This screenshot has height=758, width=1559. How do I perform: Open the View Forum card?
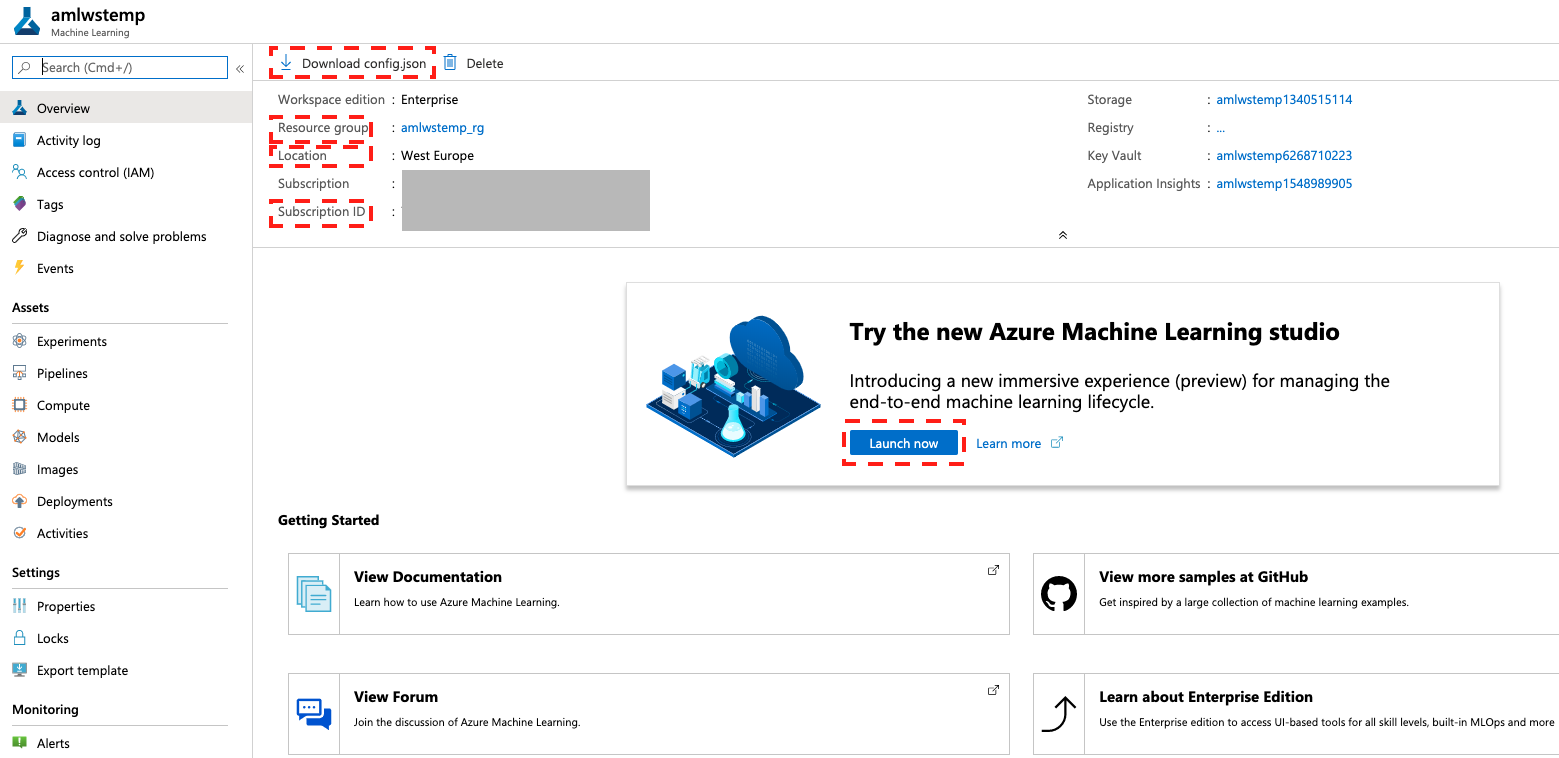tap(649, 714)
